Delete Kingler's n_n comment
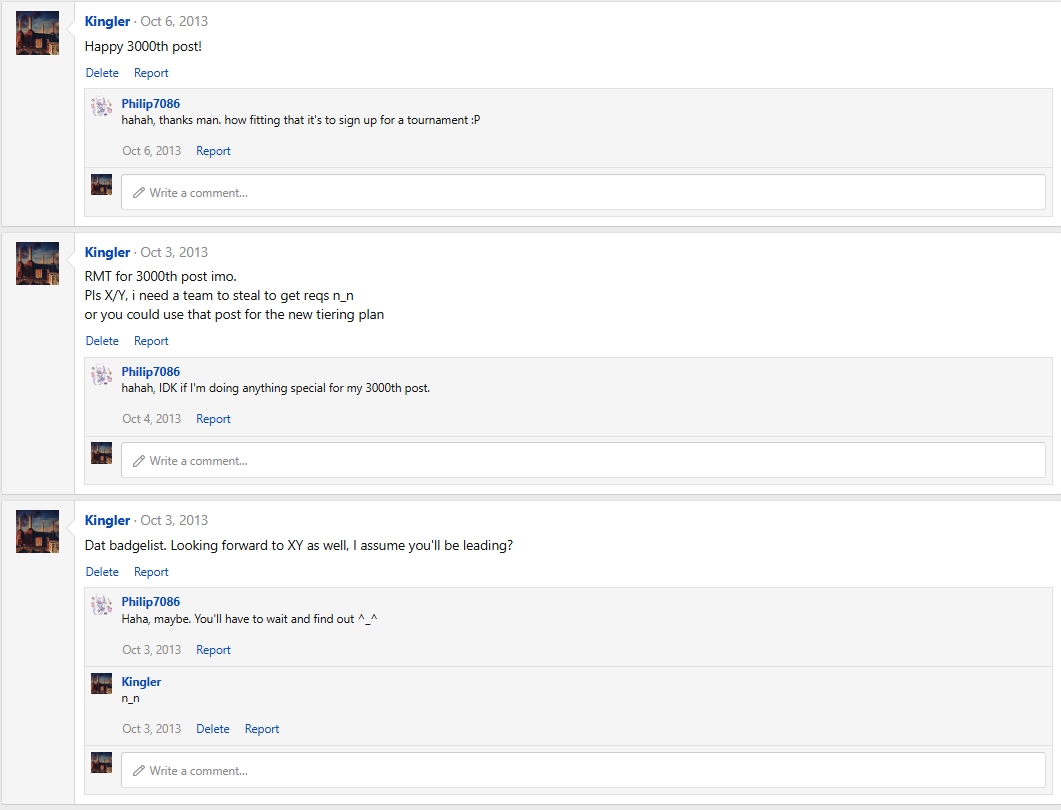The height and width of the screenshot is (810, 1061). [212, 729]
